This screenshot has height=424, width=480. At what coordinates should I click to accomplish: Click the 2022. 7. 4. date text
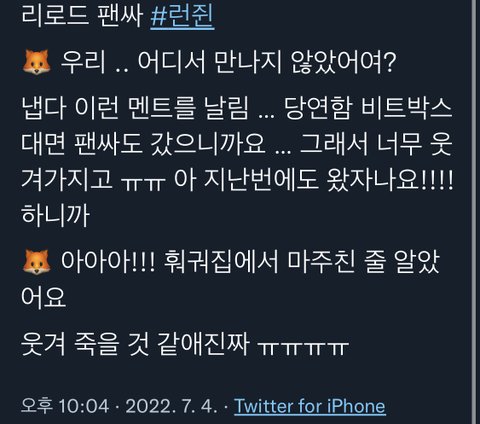[172, 406]
